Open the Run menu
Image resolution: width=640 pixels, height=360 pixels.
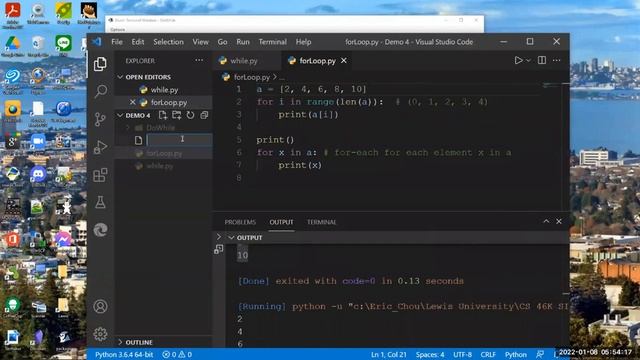click(x=243, y=42)
